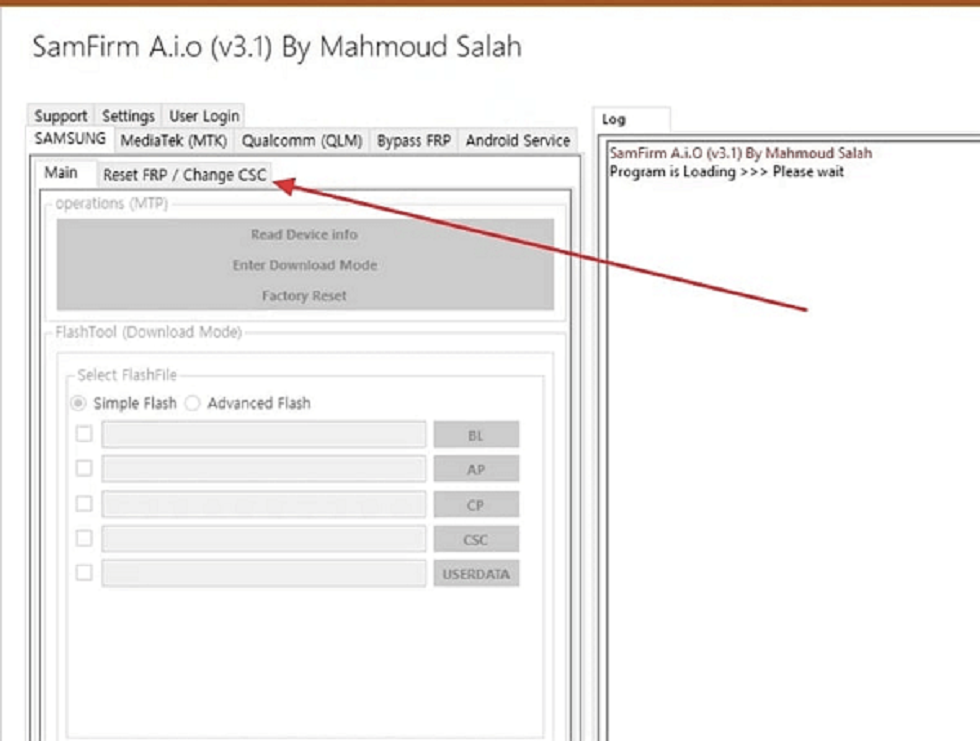The height and width of the screenshot is (741, 980).
Task: Select the Log tab header
Action: coord(614,120)
